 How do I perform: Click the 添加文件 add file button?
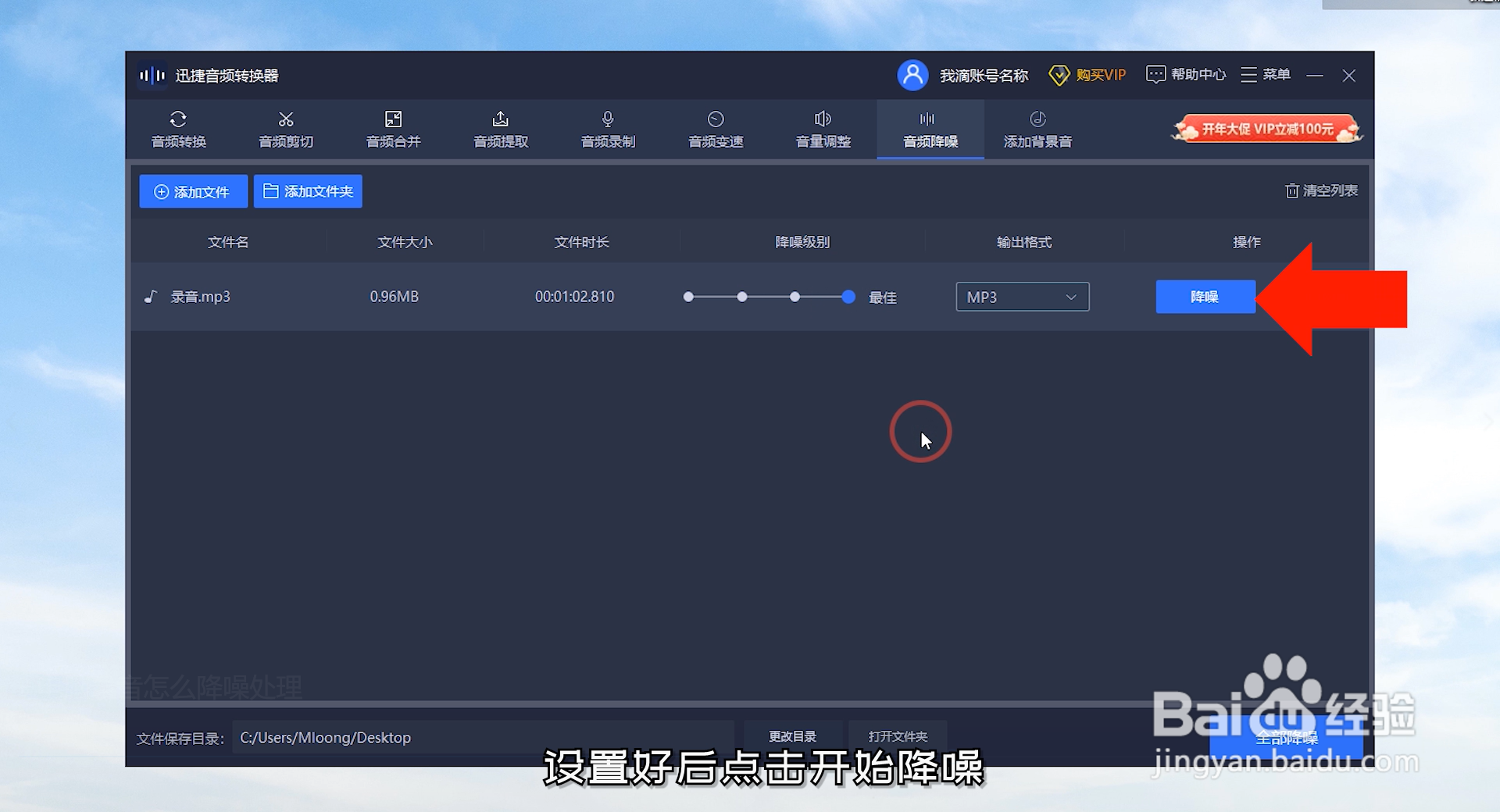pyautogui.click(x=193, y=191)
